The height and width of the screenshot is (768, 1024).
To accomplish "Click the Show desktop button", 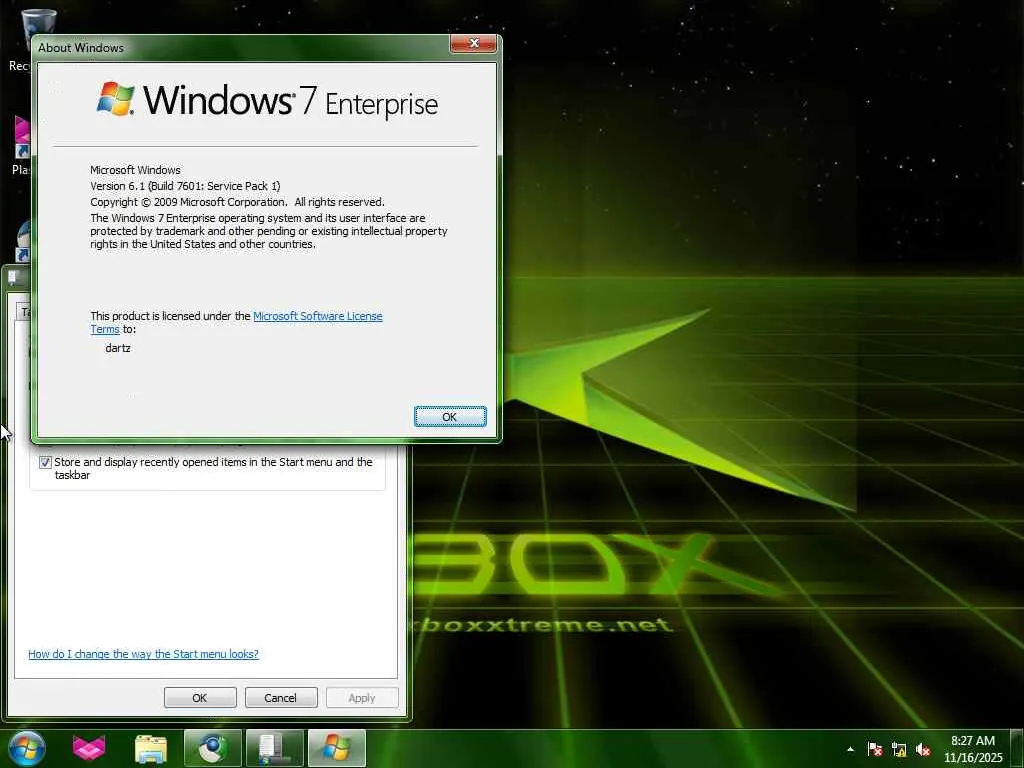I will tap(1017, 748).
